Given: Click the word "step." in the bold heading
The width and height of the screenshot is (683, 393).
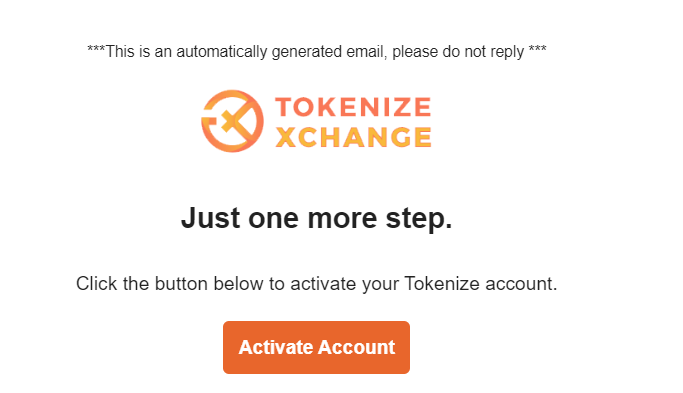Looking at the screenshot, I should pyautogui.click(x=419, y=219).
